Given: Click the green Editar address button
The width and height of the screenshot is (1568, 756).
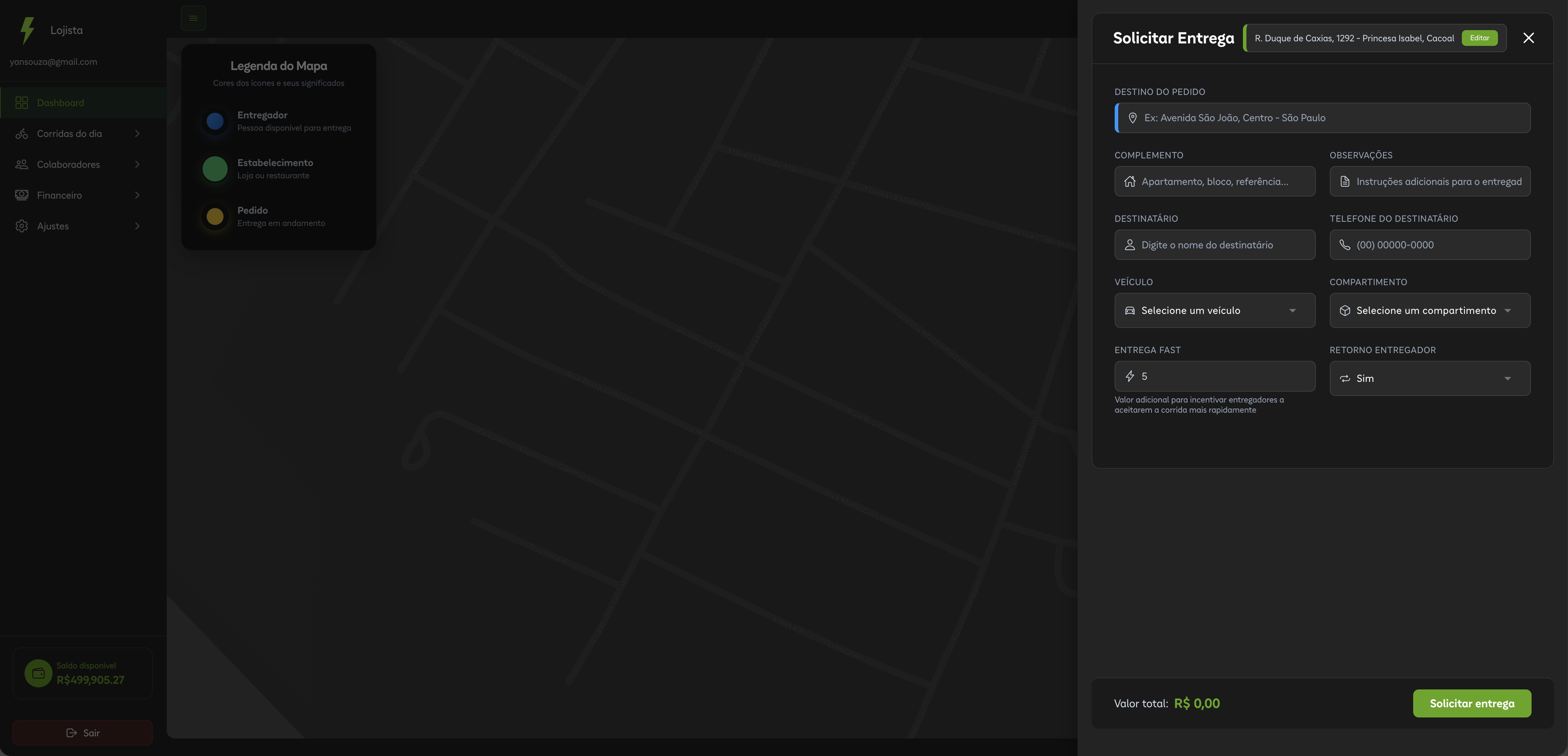Looking at the screenshot, I should click(x=1479, y=38).
